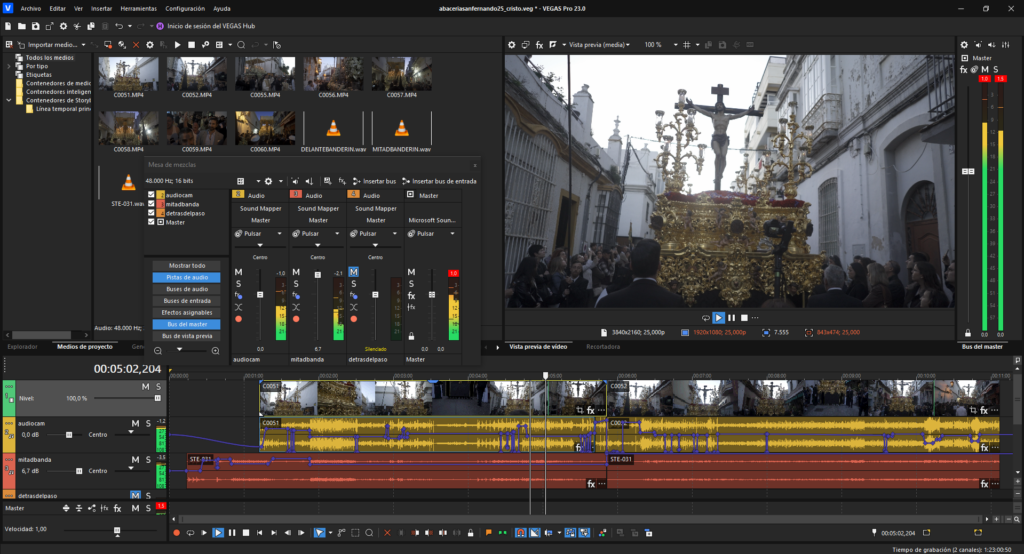Start media preview in Project Media toolbar
Screen dimensions: 1024x554
tap(177, 45)
